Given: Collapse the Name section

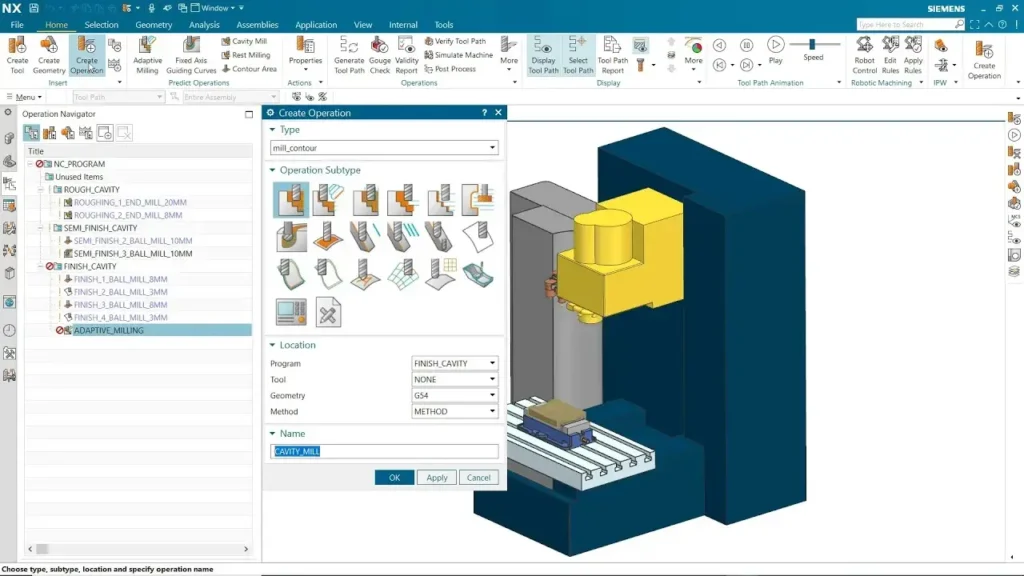Looking at the screenshot, I should (272, 434).
